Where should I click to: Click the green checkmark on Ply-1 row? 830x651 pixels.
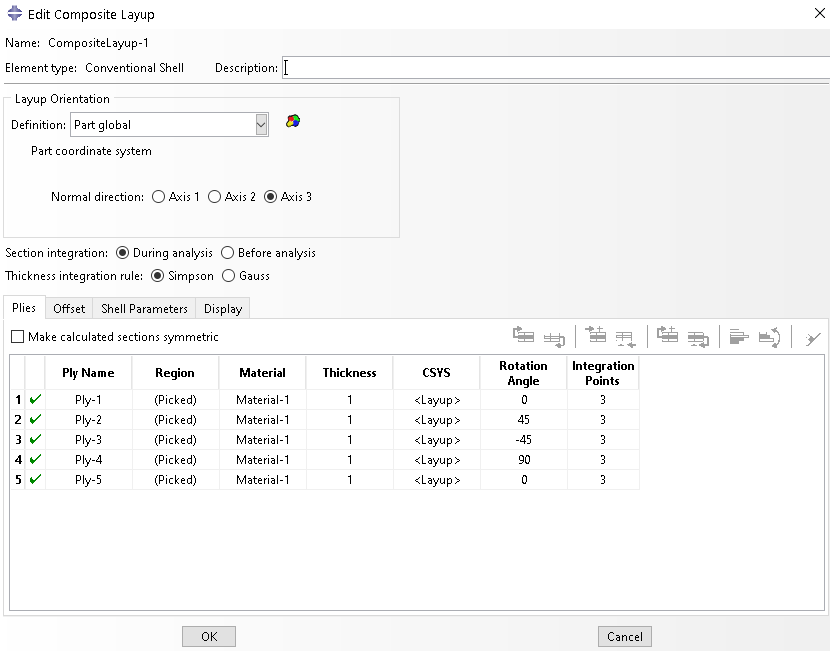click(36, 400)
